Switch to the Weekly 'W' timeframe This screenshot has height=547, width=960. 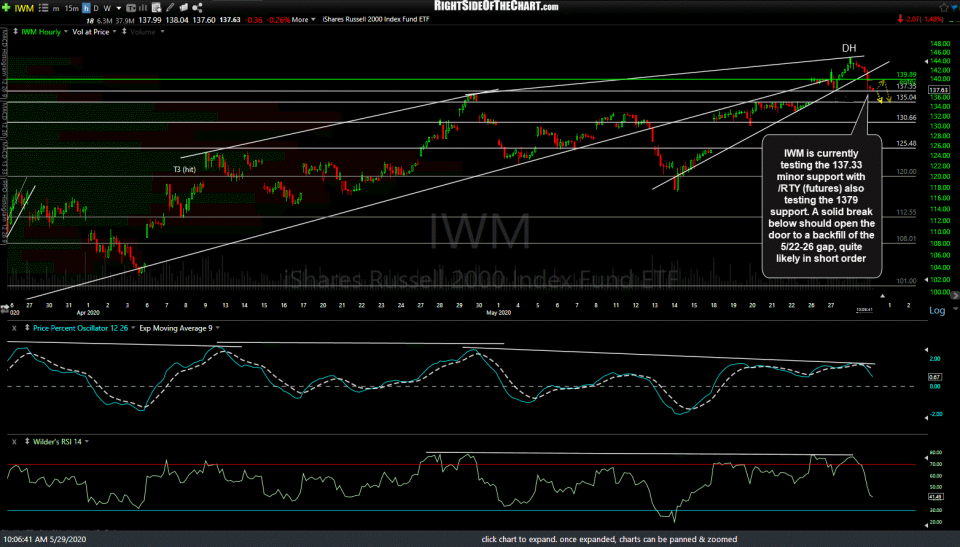click(x=107, y=8)
